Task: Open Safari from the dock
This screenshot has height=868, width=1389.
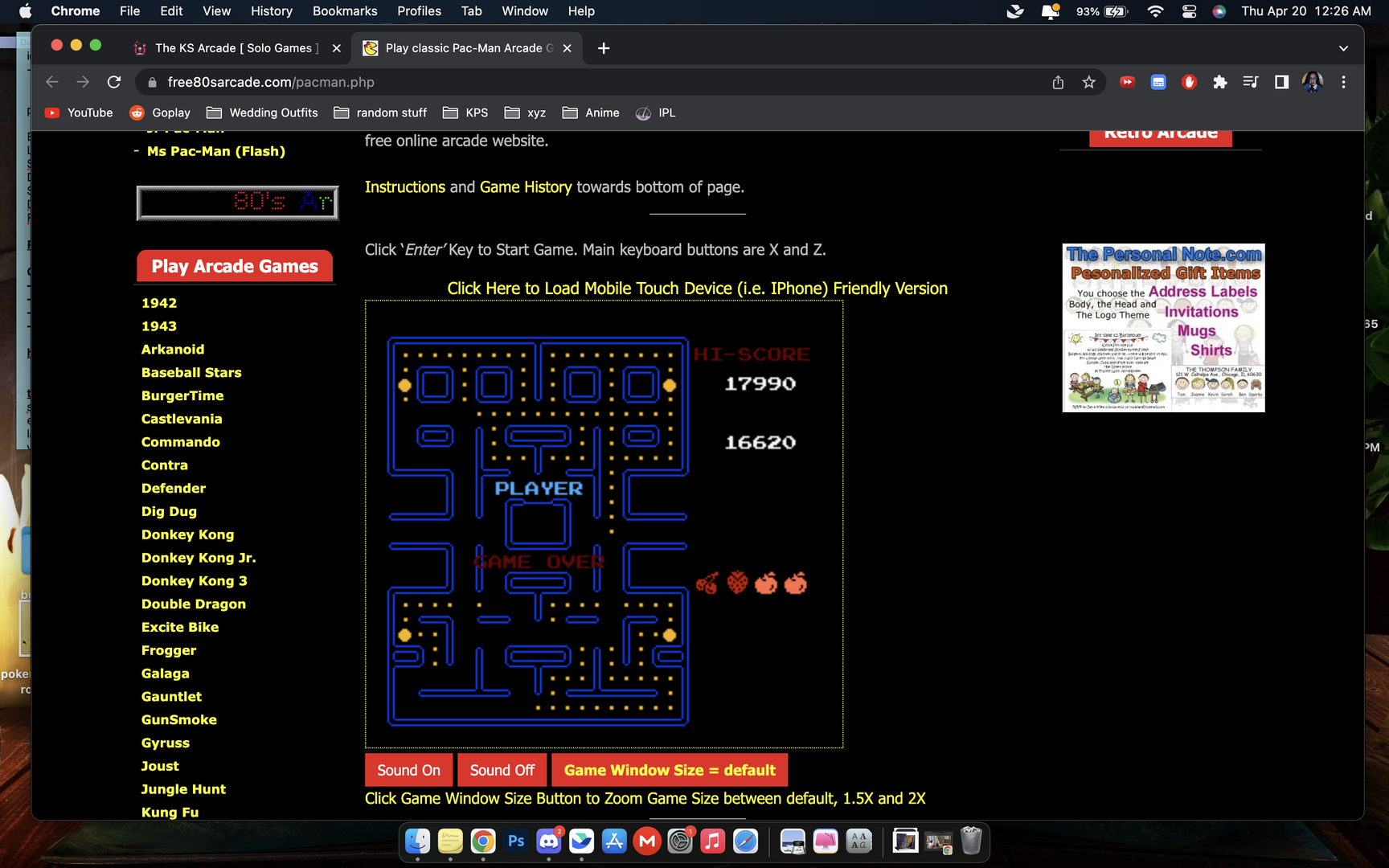Action: point(745,841)
